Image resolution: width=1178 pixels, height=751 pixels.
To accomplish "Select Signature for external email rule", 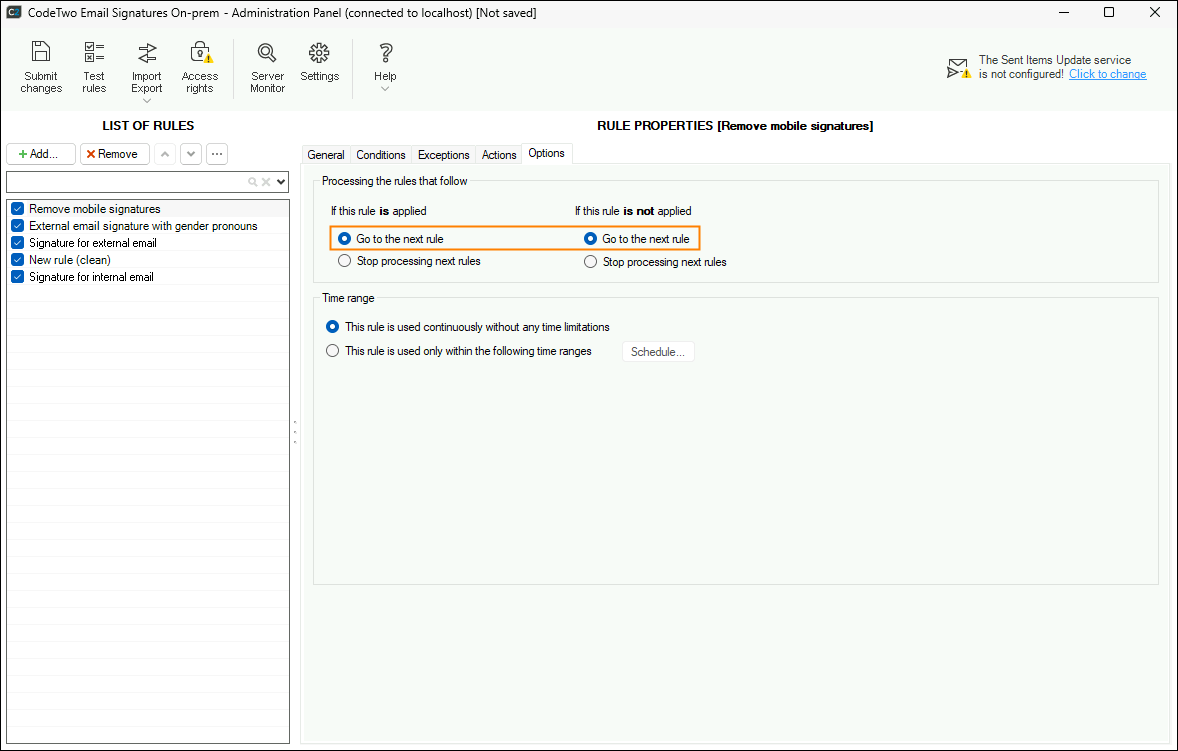I will click(x=93, y=243).
